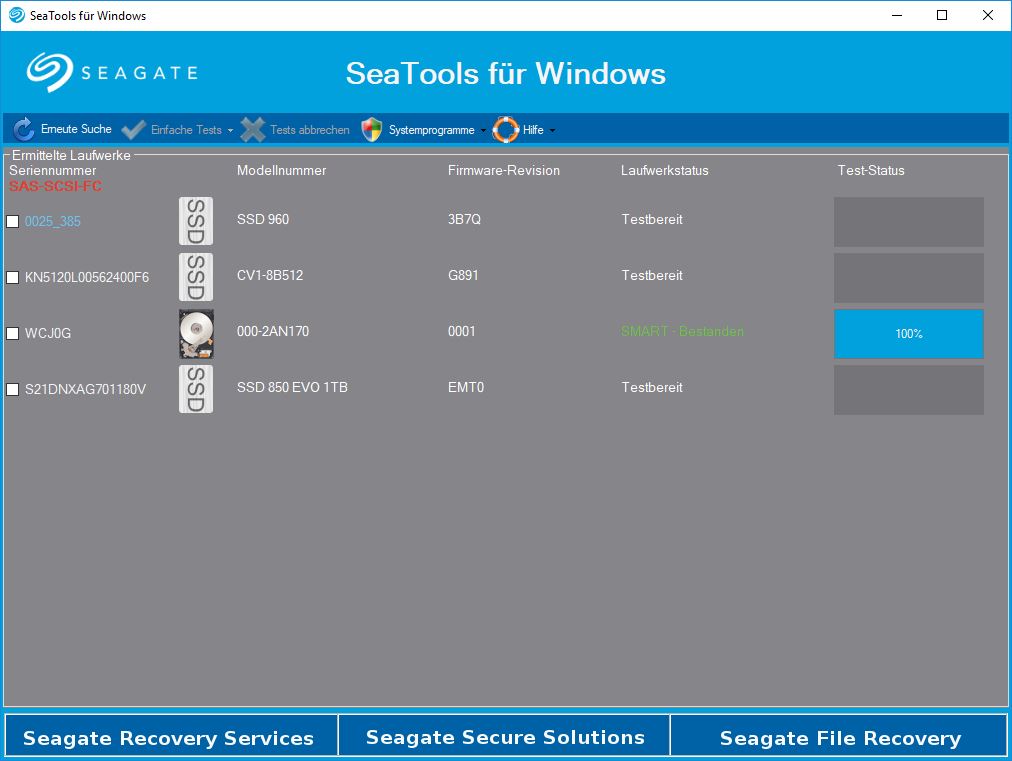
Task: Expand the Einfache Tests dropdown arrow
Action: coord(230,130)
